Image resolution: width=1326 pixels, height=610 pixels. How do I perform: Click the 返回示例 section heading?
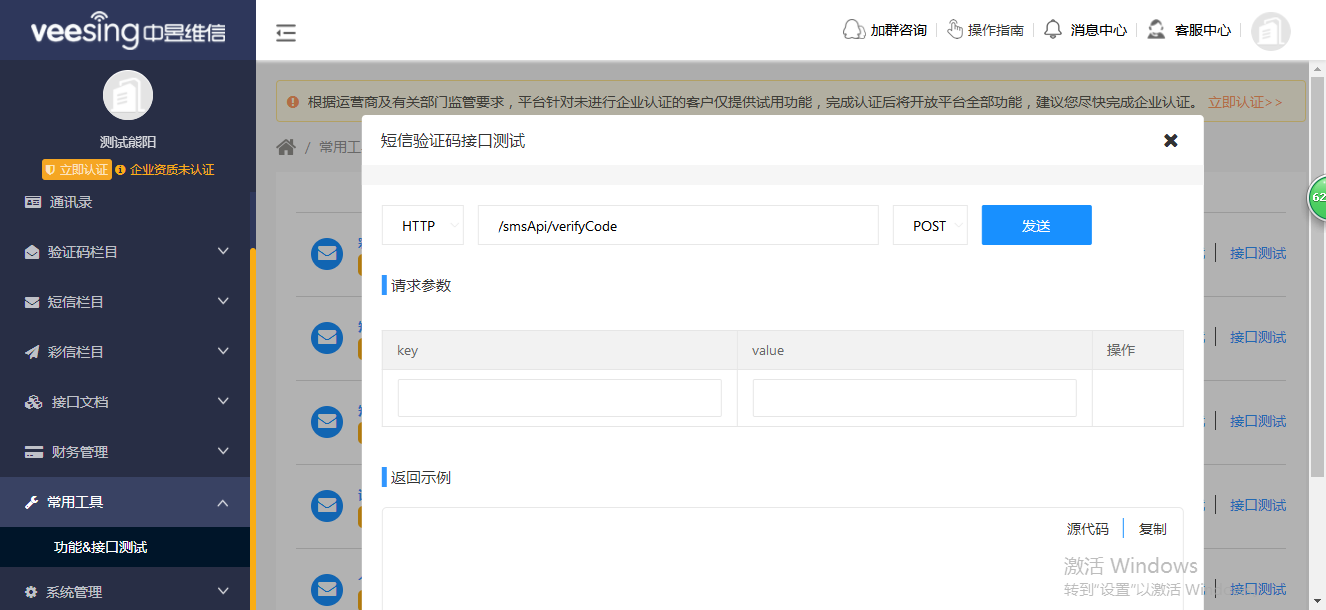point(421,477)
